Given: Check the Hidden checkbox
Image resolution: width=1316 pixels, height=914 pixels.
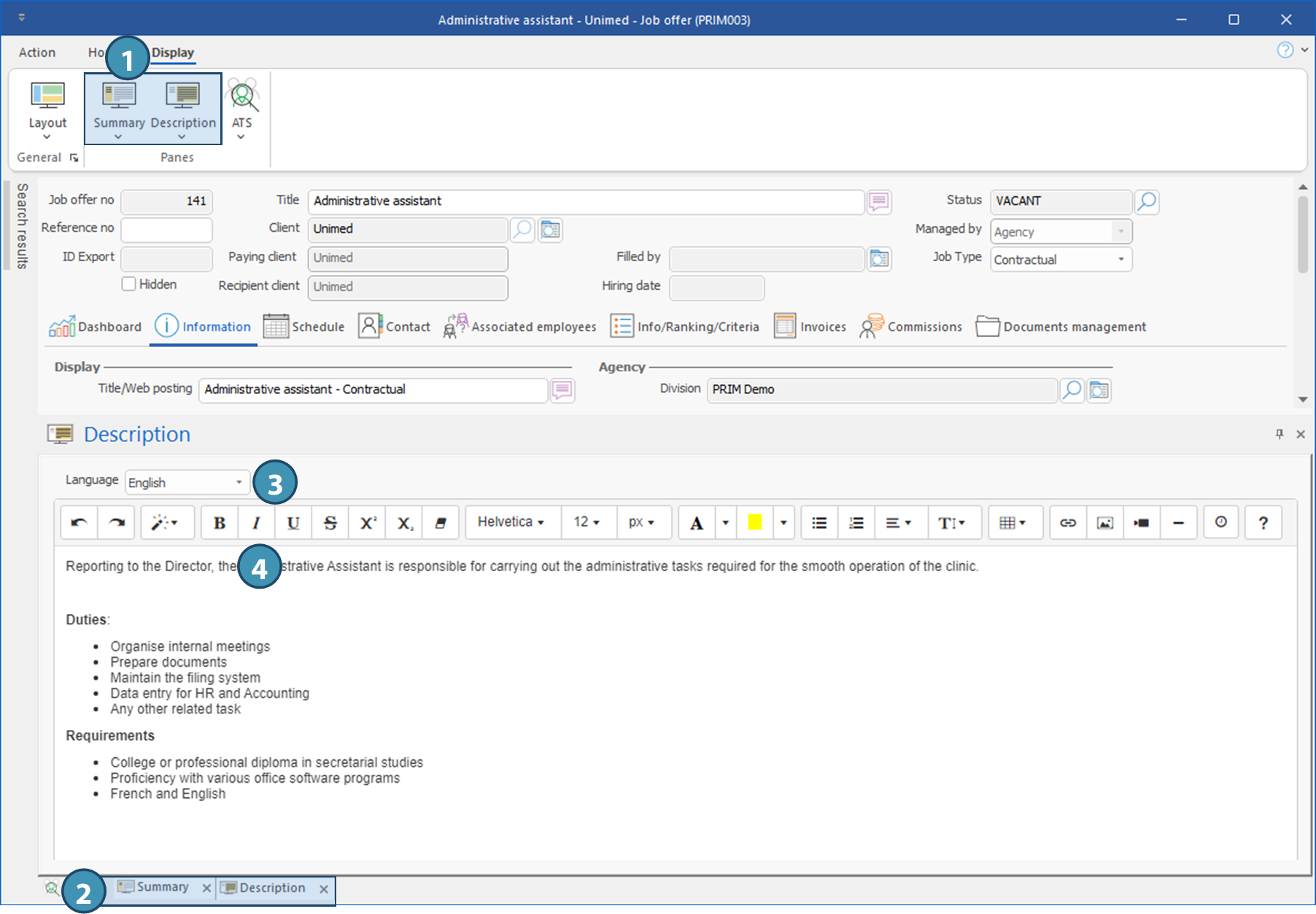Looking at the screenshot, I should (129, 284).
